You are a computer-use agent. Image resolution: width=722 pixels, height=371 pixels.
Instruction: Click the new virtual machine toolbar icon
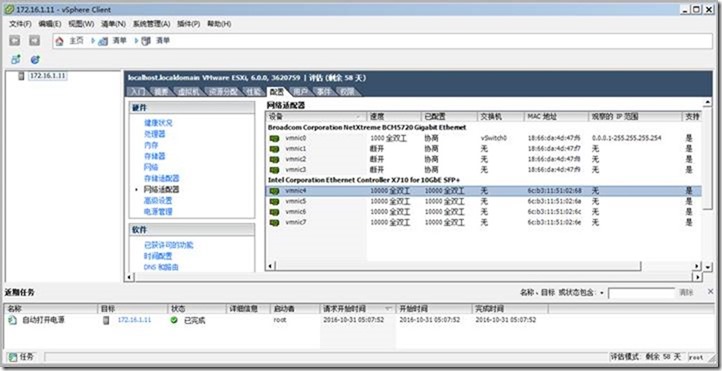click(16, 60)
